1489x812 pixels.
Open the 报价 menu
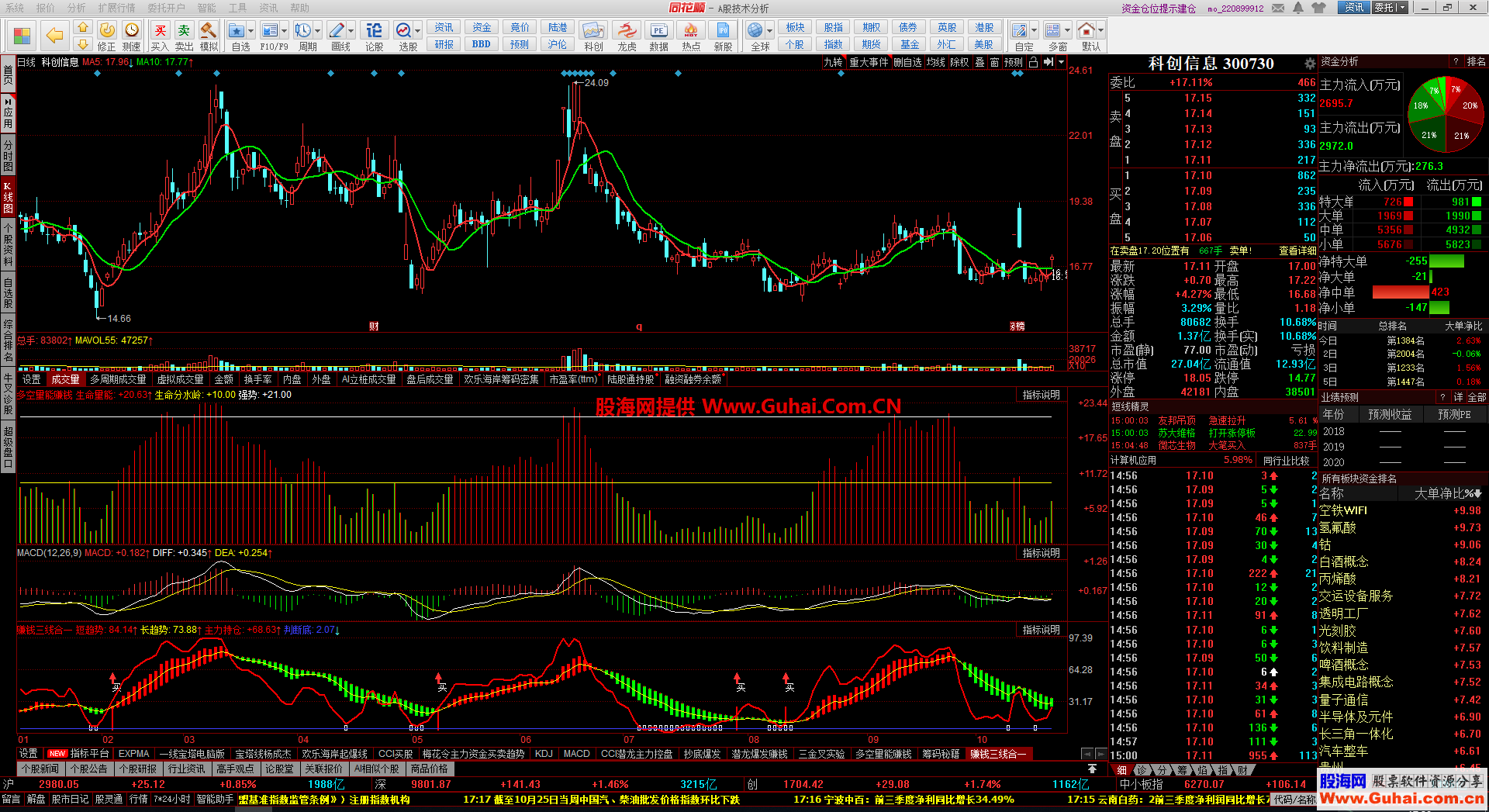pos(46,8)
